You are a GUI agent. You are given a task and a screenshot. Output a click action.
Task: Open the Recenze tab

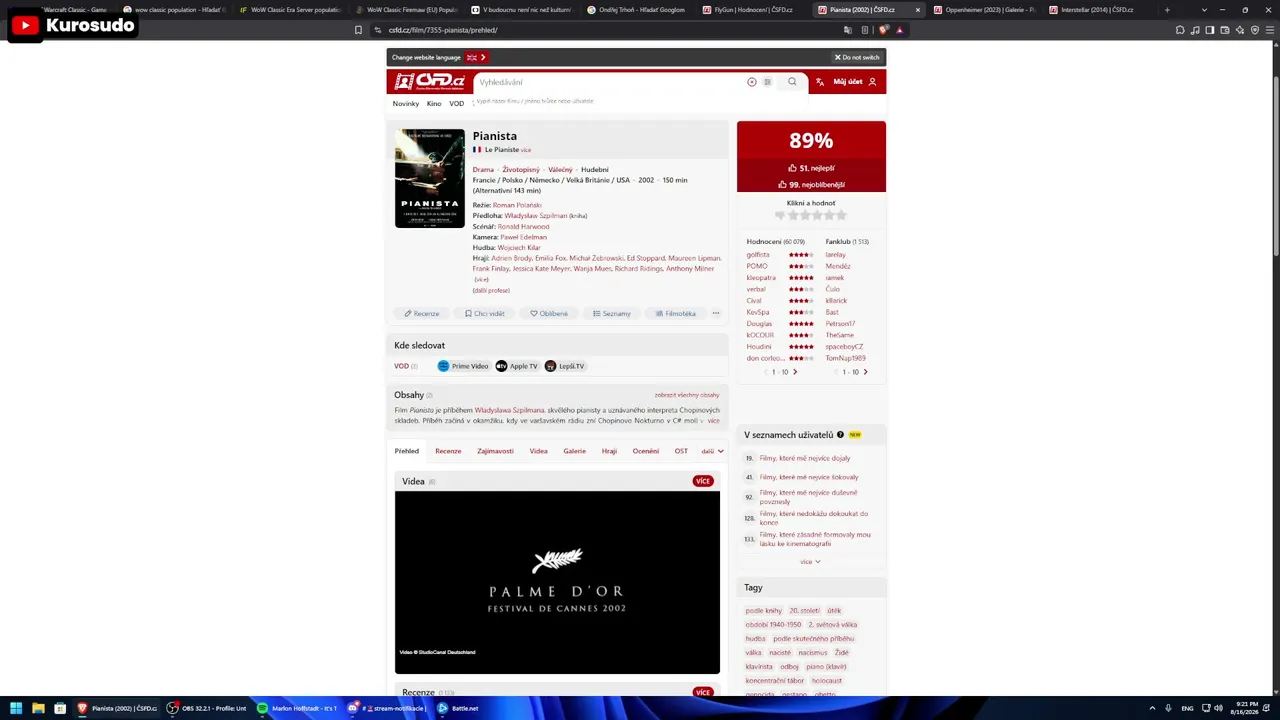448,451
